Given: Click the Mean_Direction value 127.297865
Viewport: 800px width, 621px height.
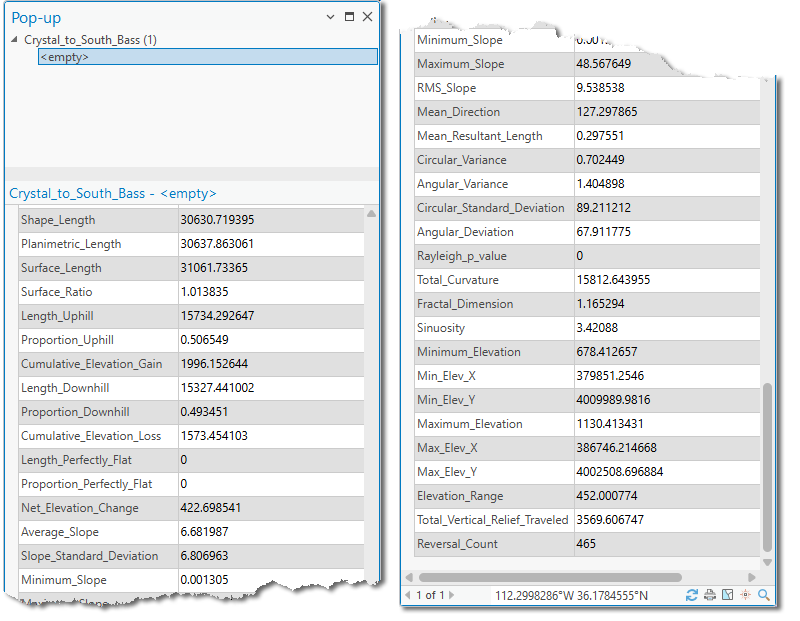Looking at the screenshot, I should pyautogui.click(x=607, y=112).
